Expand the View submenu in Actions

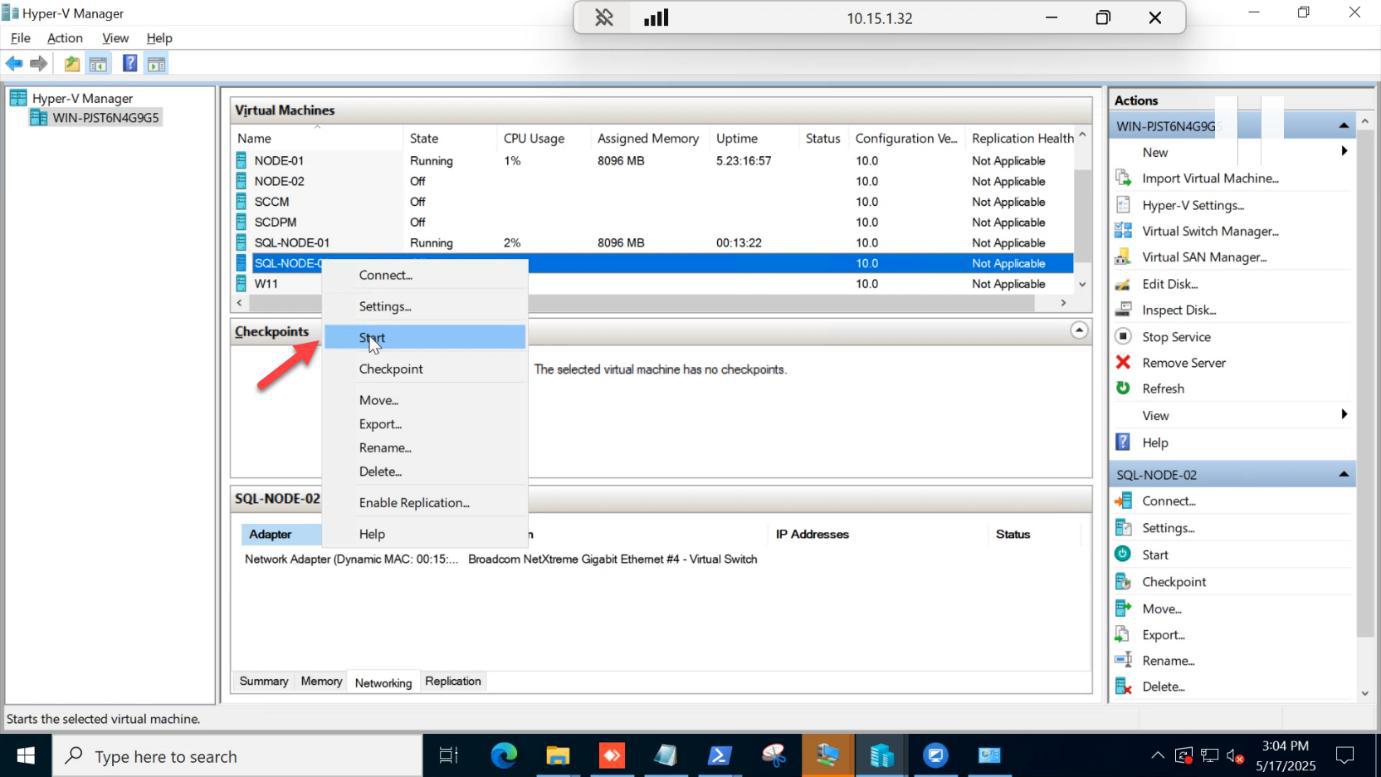(x=1344, y=415)
